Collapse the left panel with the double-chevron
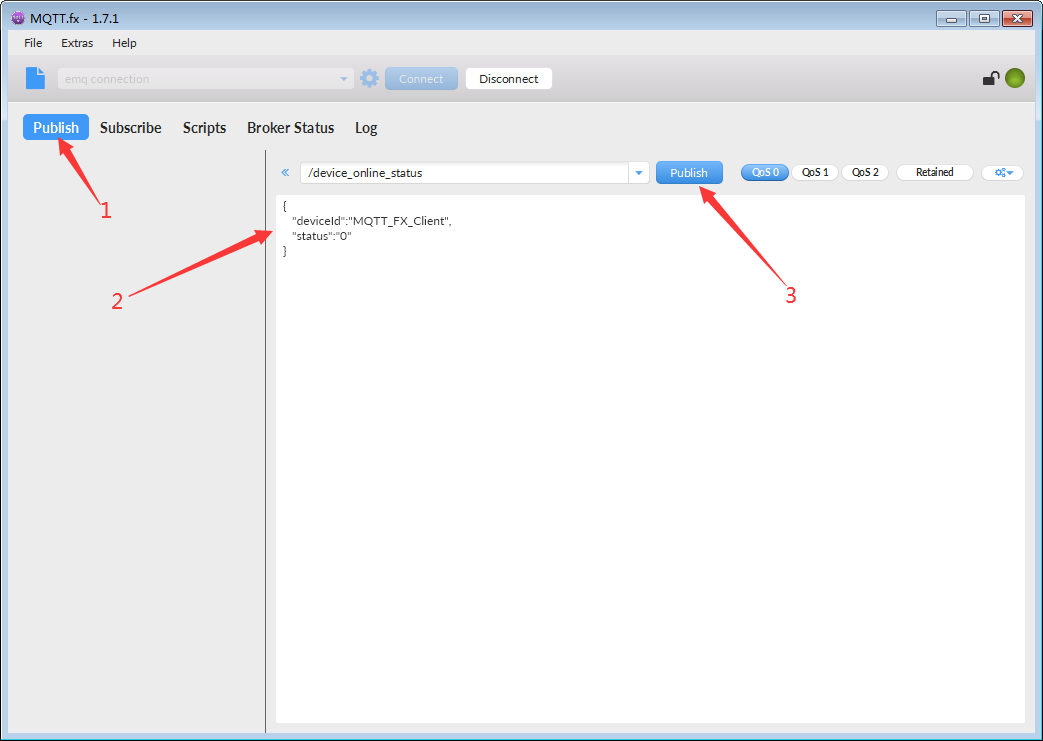The width and height of the screenshot is (1043, 741). point(285,172)
